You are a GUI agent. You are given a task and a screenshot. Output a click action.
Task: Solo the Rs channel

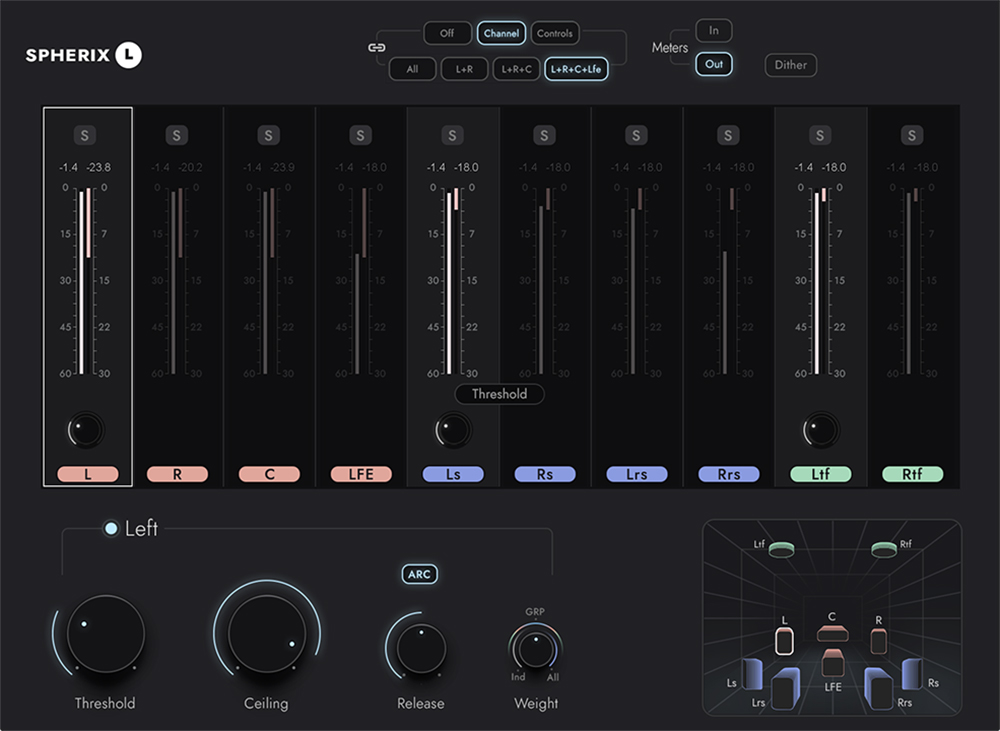pos(544,135)
